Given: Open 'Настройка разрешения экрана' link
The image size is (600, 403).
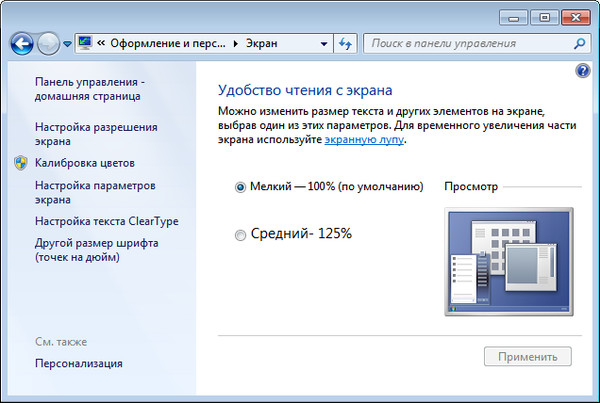Looking at the screenshot, I should 96,134.
